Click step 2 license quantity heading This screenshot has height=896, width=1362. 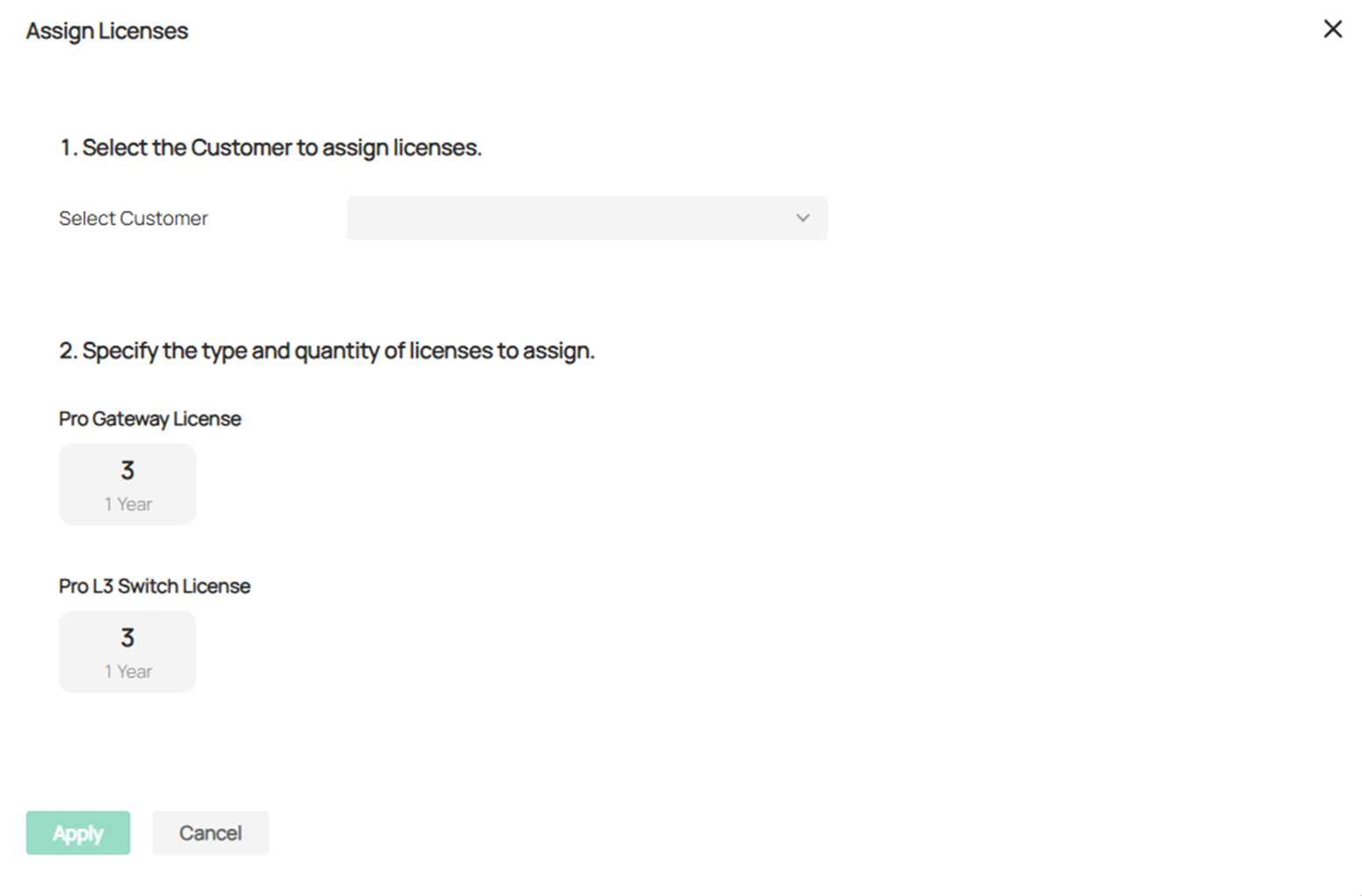click(x=326, y=350)
